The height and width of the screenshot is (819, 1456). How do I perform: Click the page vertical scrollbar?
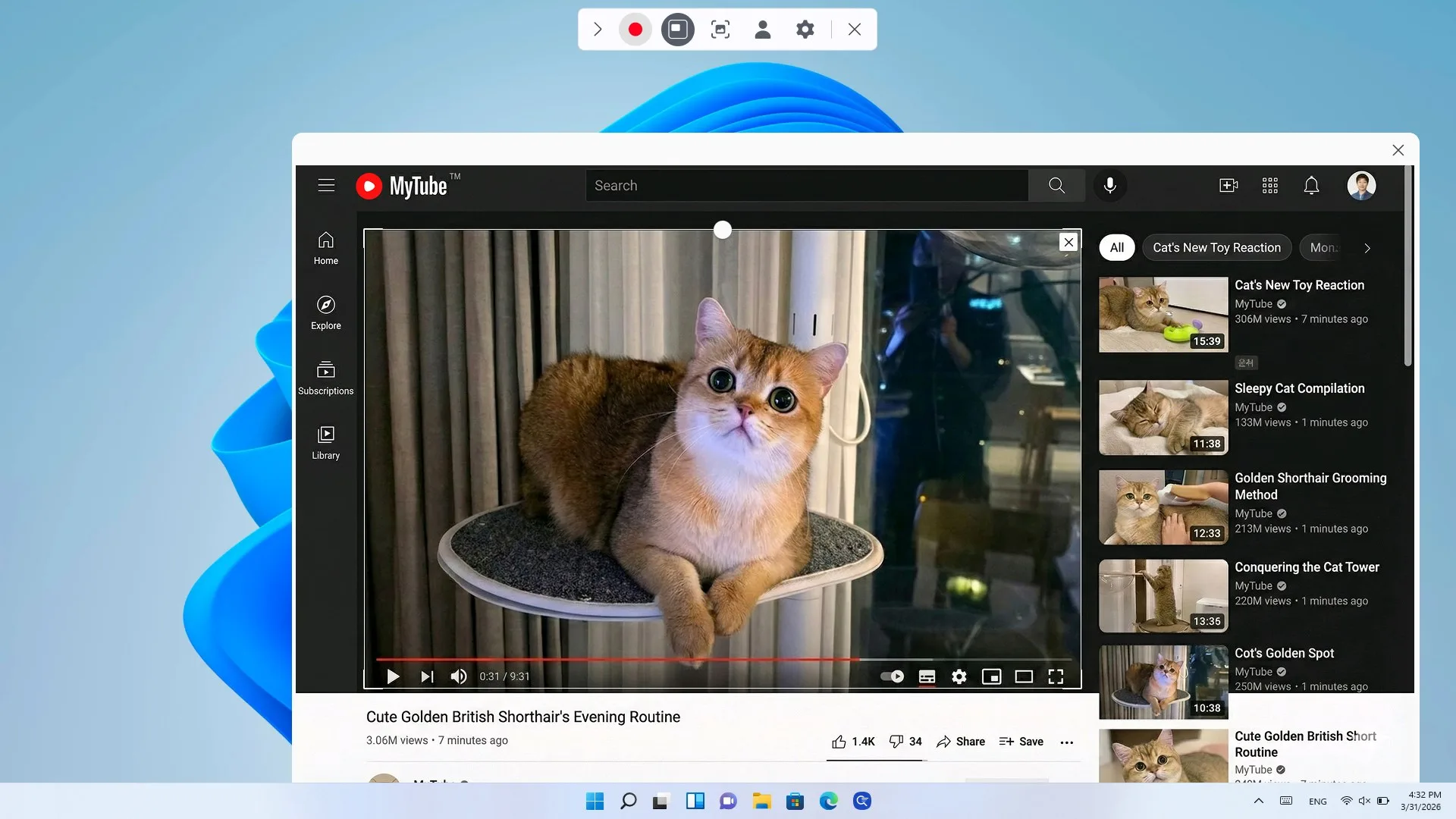[x=1408, y=267]
